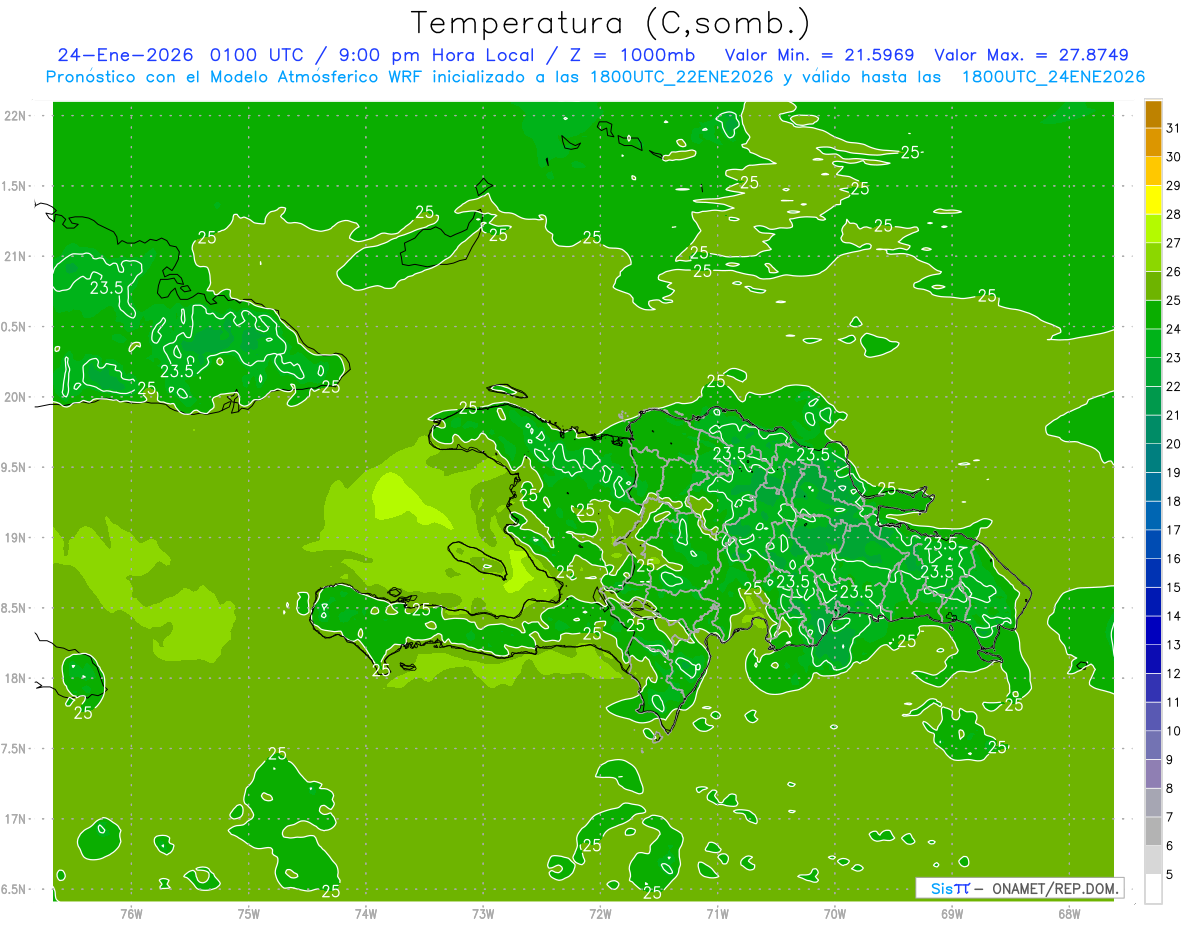Screen dimensions: 1200x927
Task: Click legend value "5" on color bar
Action: pos(1170,875)
